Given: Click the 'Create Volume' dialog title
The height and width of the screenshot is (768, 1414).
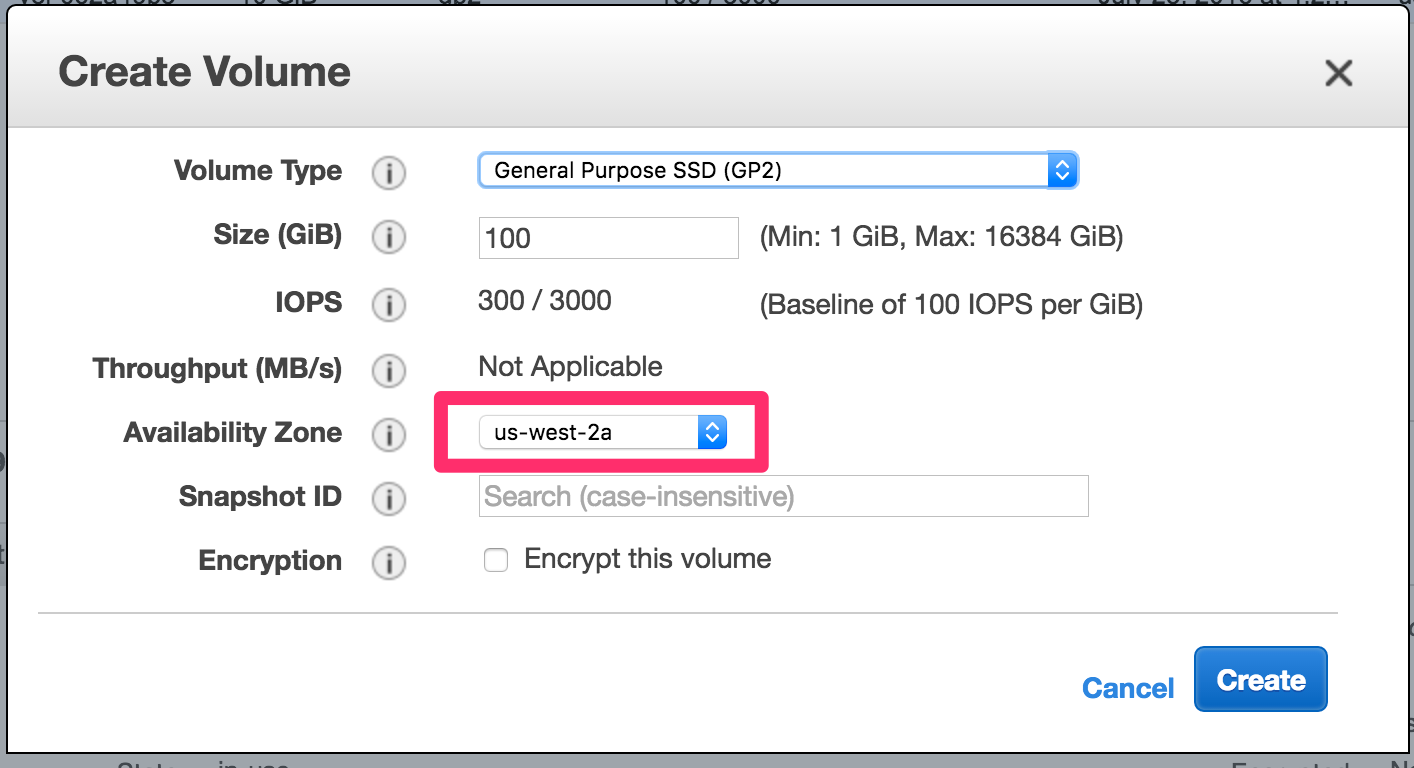Looking at the screenshot, I should click(x=205, y=72).
